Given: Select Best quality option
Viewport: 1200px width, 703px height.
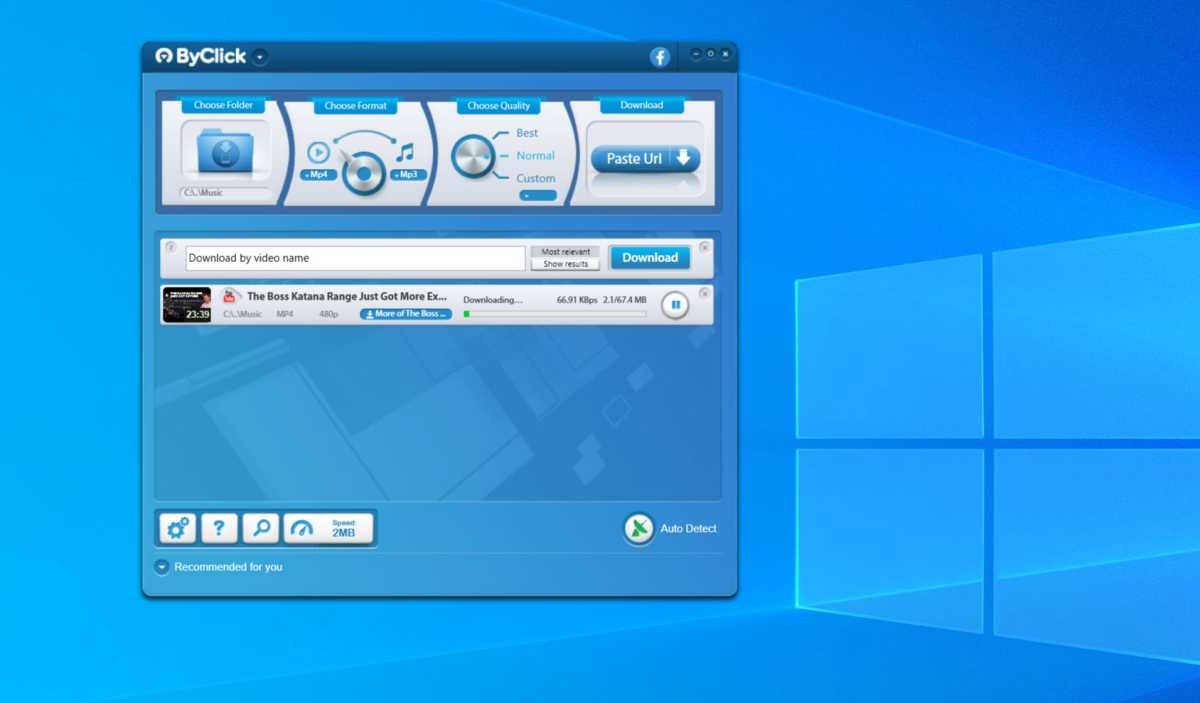Looking at the screenshot, I should point(526,133).
